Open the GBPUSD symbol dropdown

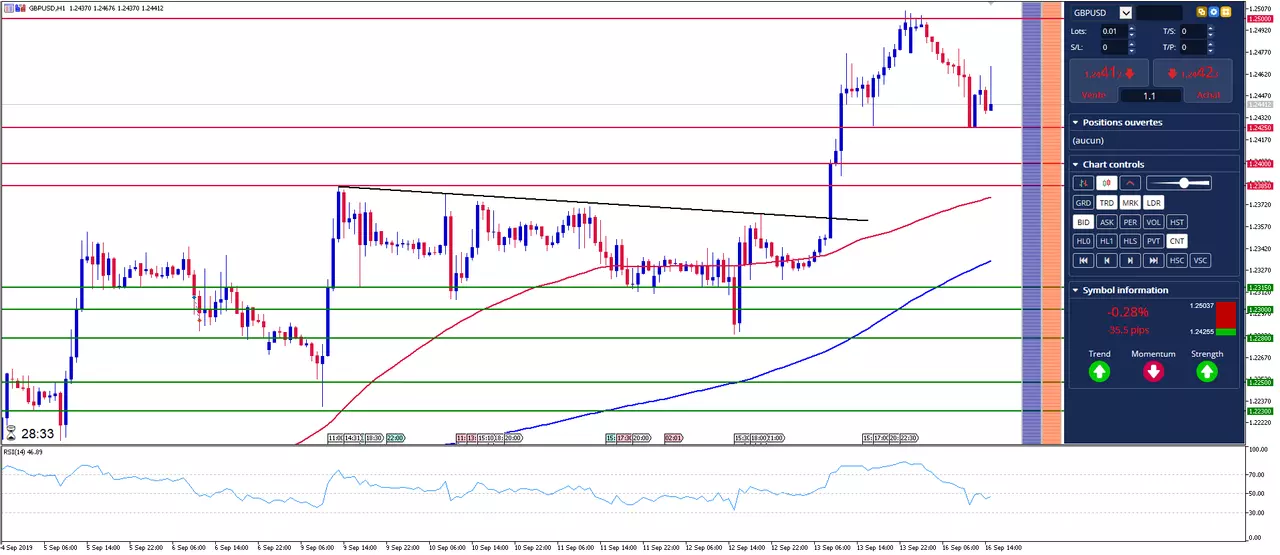(x=1126, y=13)
